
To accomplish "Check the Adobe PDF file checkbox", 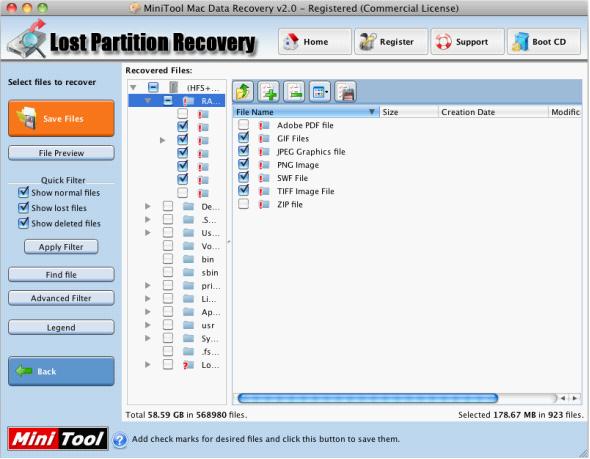I will pyautogui.click(x=243, y=125).
